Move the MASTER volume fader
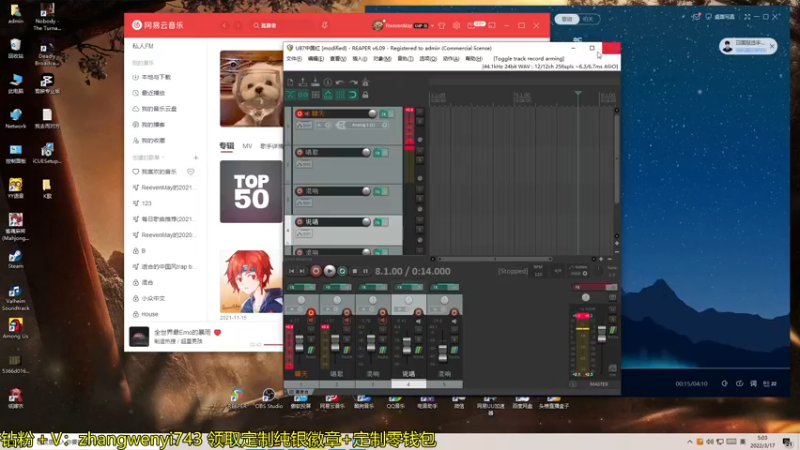Viewport: 800px width, 450px height. [x=602, y=334]
